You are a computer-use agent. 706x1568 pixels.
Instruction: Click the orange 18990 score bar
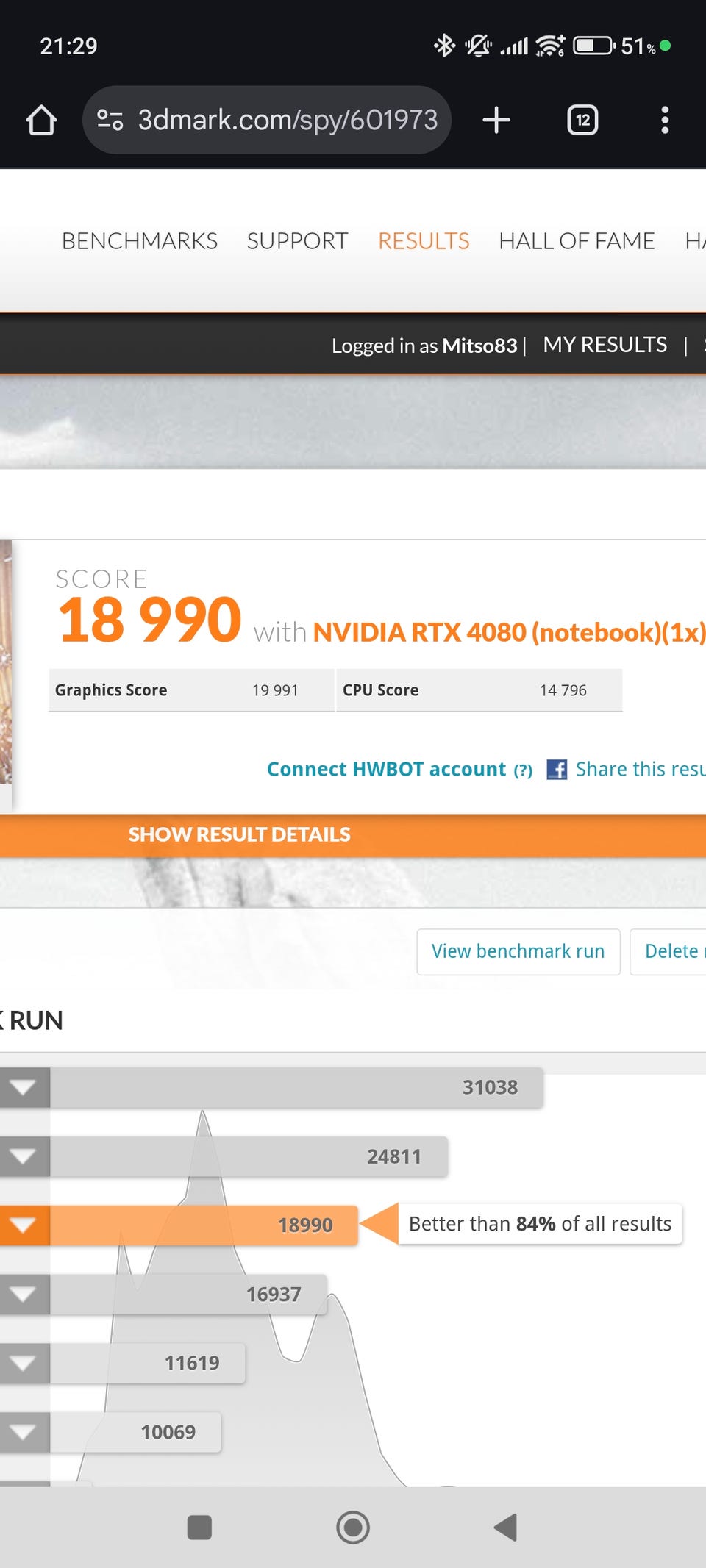(204, 1225)
